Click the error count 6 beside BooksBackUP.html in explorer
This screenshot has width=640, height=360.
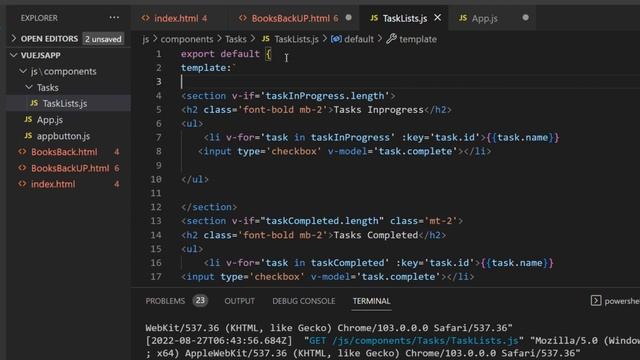pos(117,168)
